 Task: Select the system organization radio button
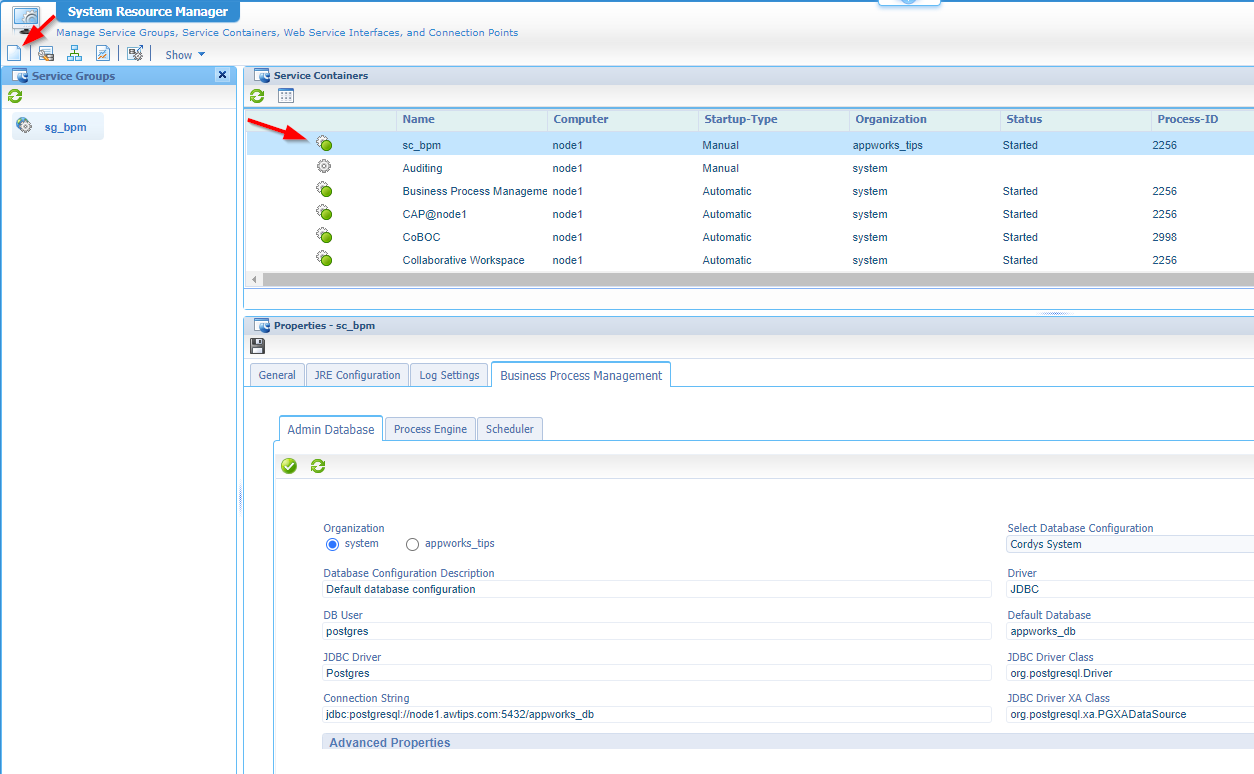pos(333,544)
